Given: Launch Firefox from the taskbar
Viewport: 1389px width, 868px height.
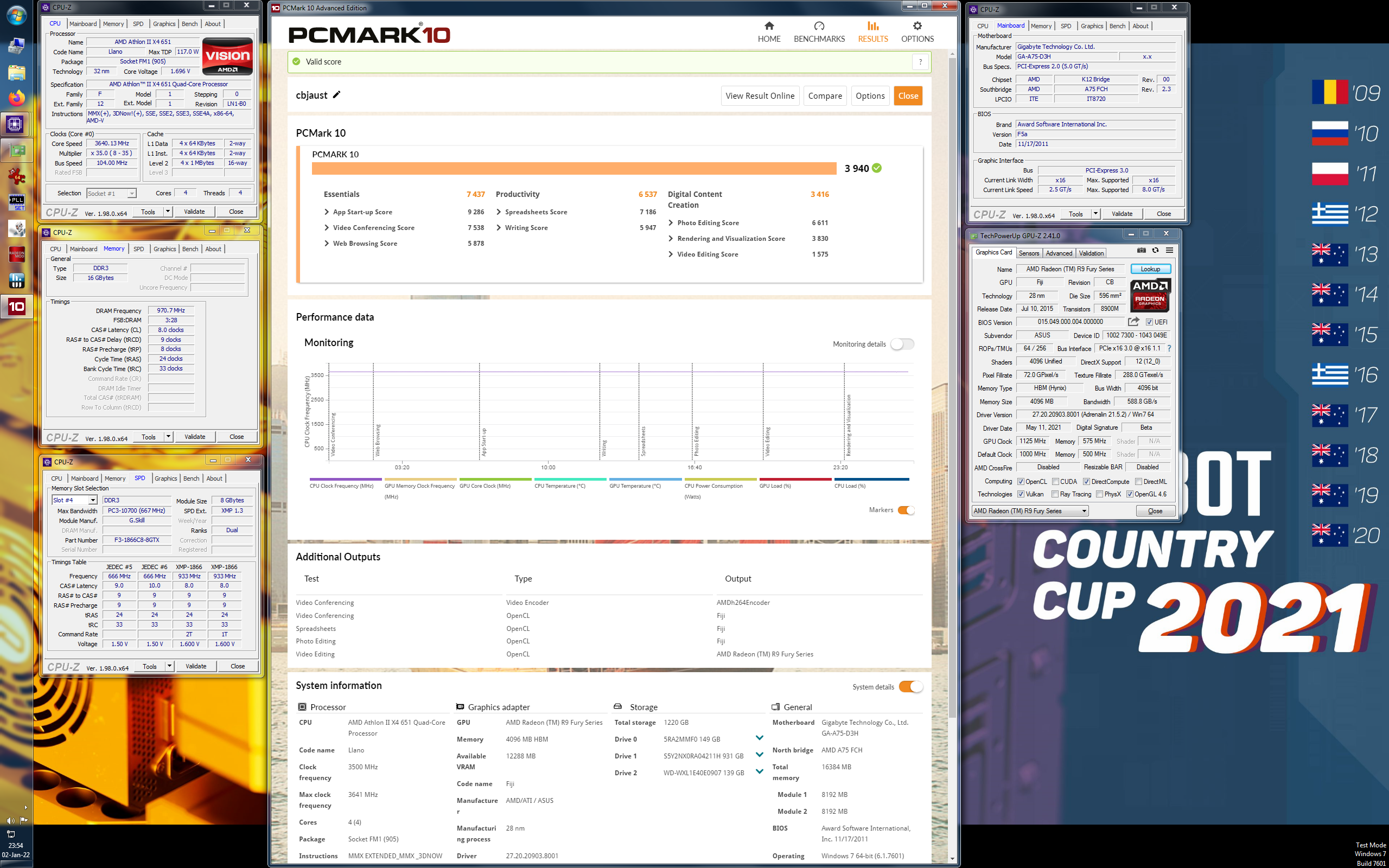Looking at the screenshot, I should [x=16, y=98].
